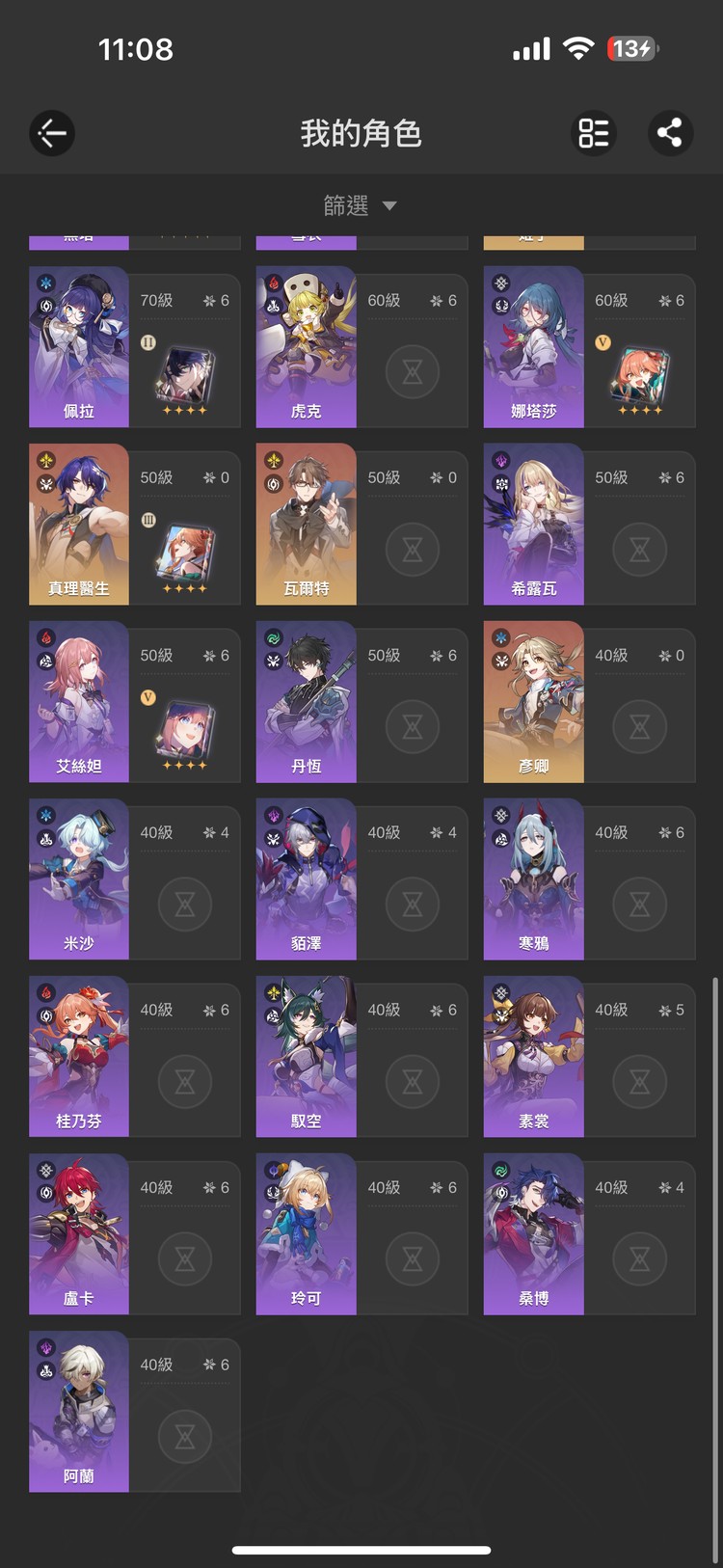Click 艾絲妲's light cone thumbnail

coord(184,733)
